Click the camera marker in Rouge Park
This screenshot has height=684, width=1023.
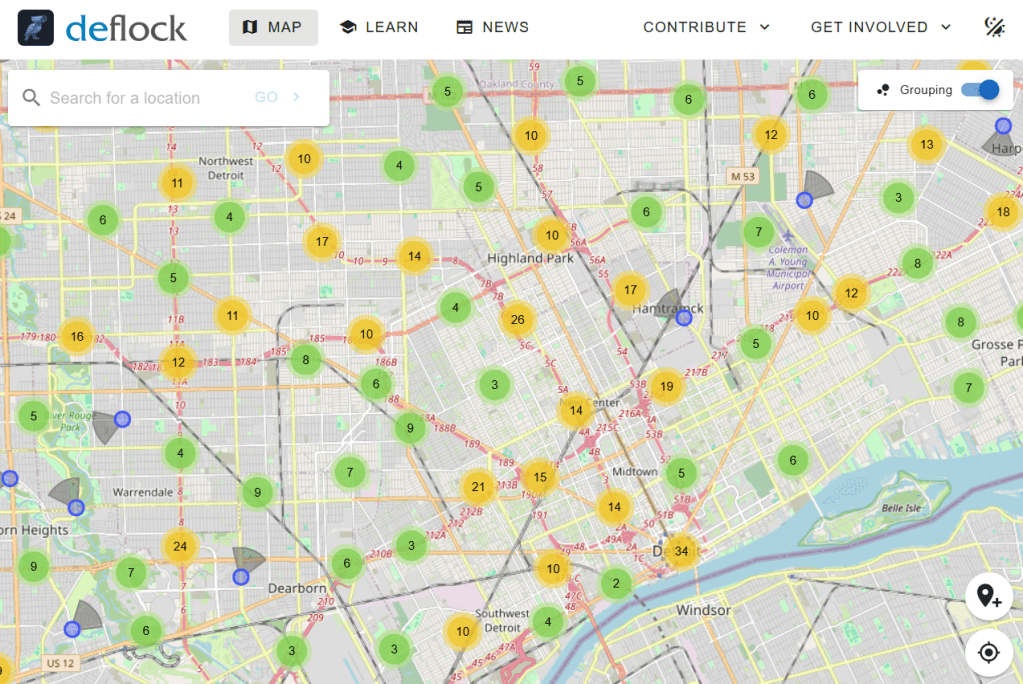[x=122, y=418]
